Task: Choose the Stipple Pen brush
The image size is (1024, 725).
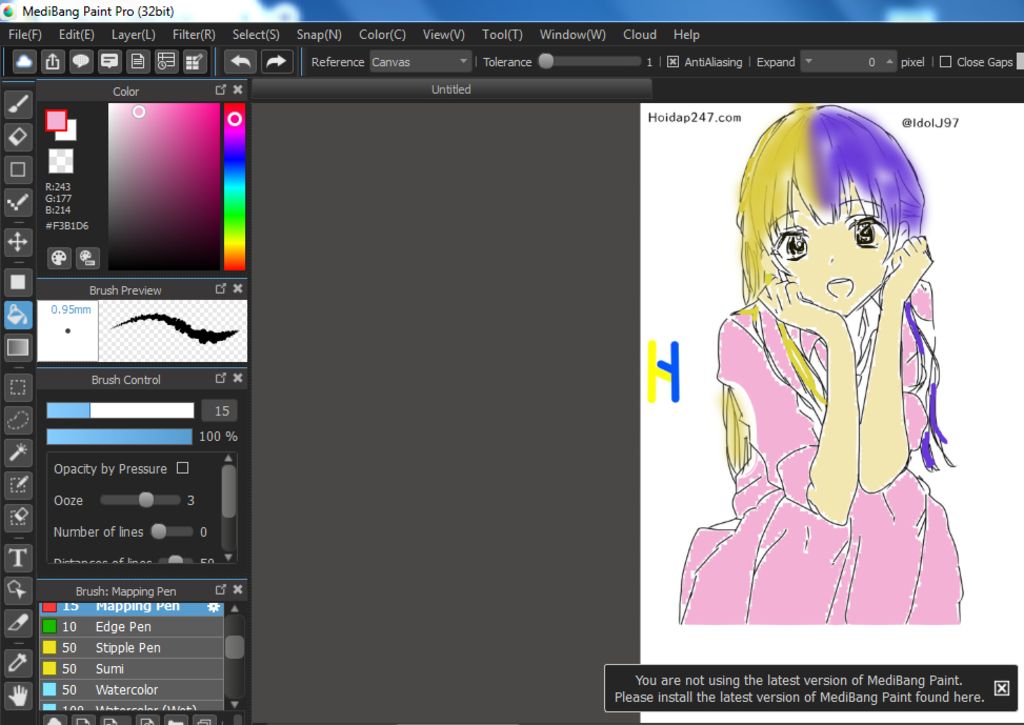Action: [132, 647]
